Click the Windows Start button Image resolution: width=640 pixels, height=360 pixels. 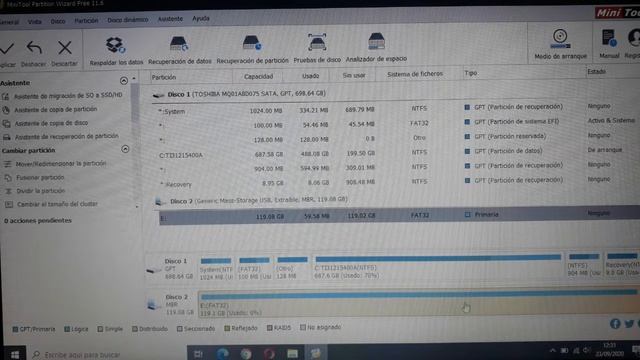pyautogui.click(x=15, y=354)
